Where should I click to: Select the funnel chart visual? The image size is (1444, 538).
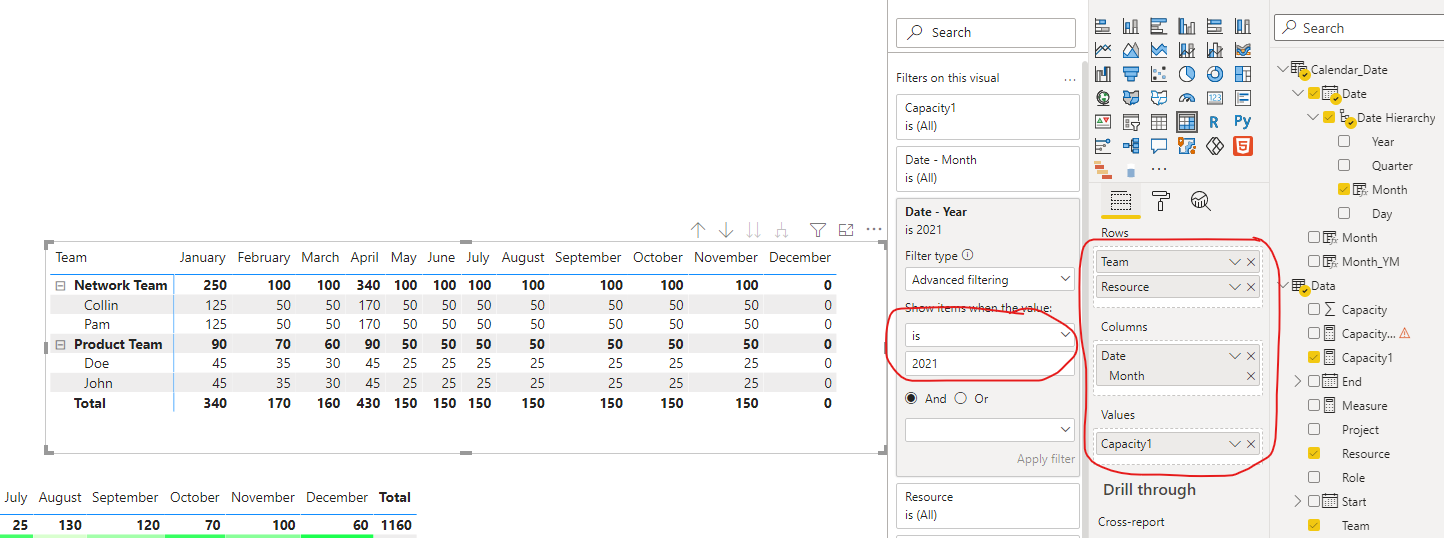pyautogui.click(x=1131, y=73)
